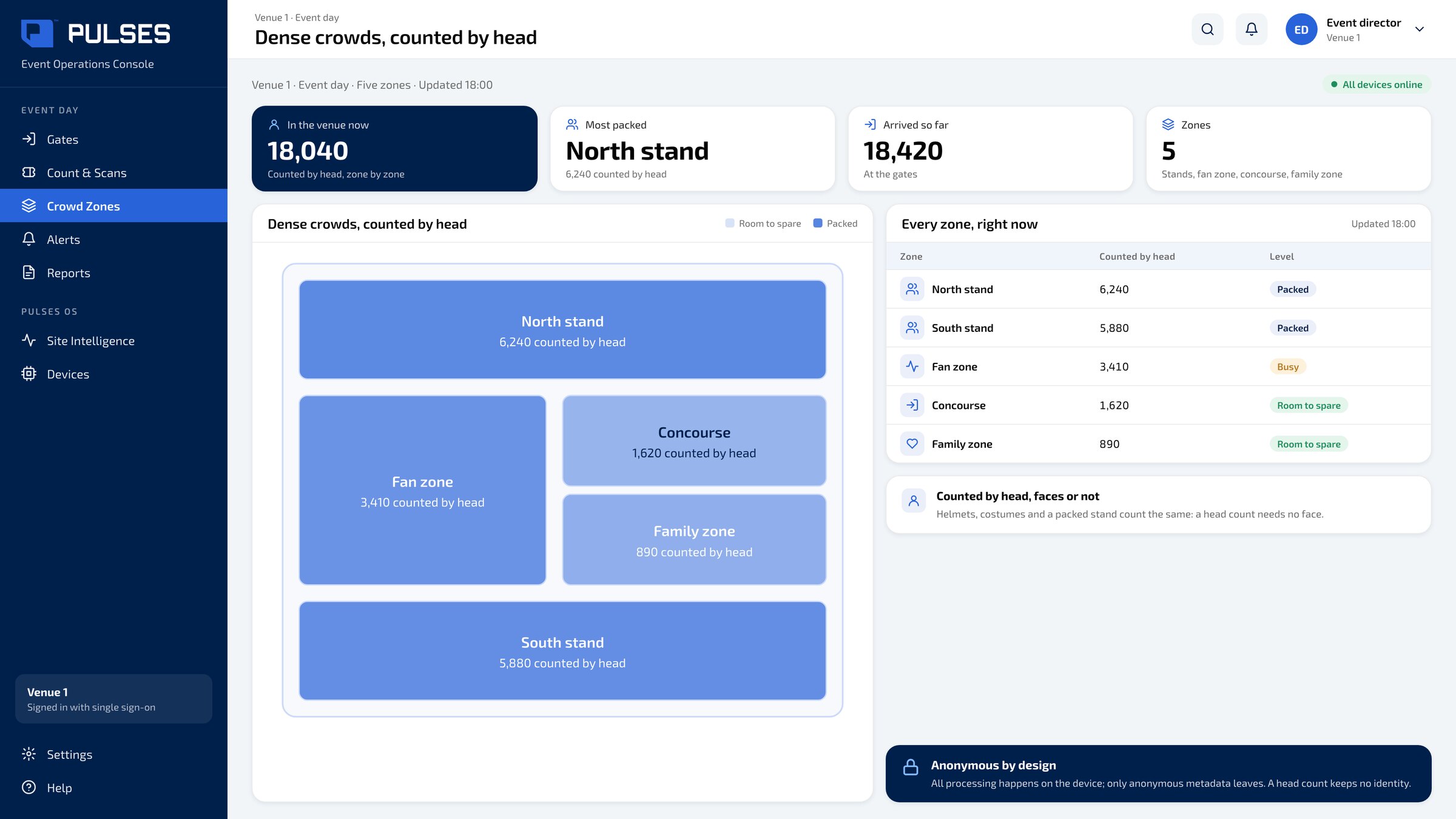Click South stand row people icon
This screenshot has height=819, width=1456.
click(912, 328)
